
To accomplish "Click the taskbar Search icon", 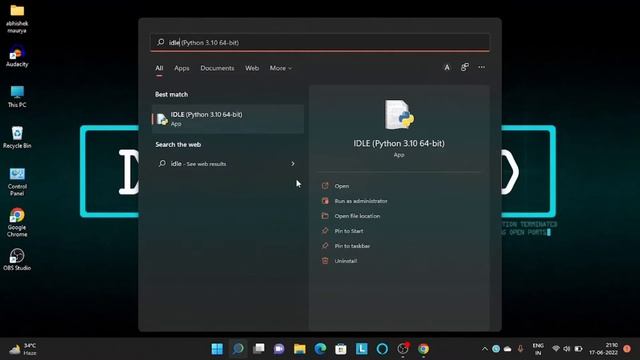I will pyautogui.click(x=238, y=349).
